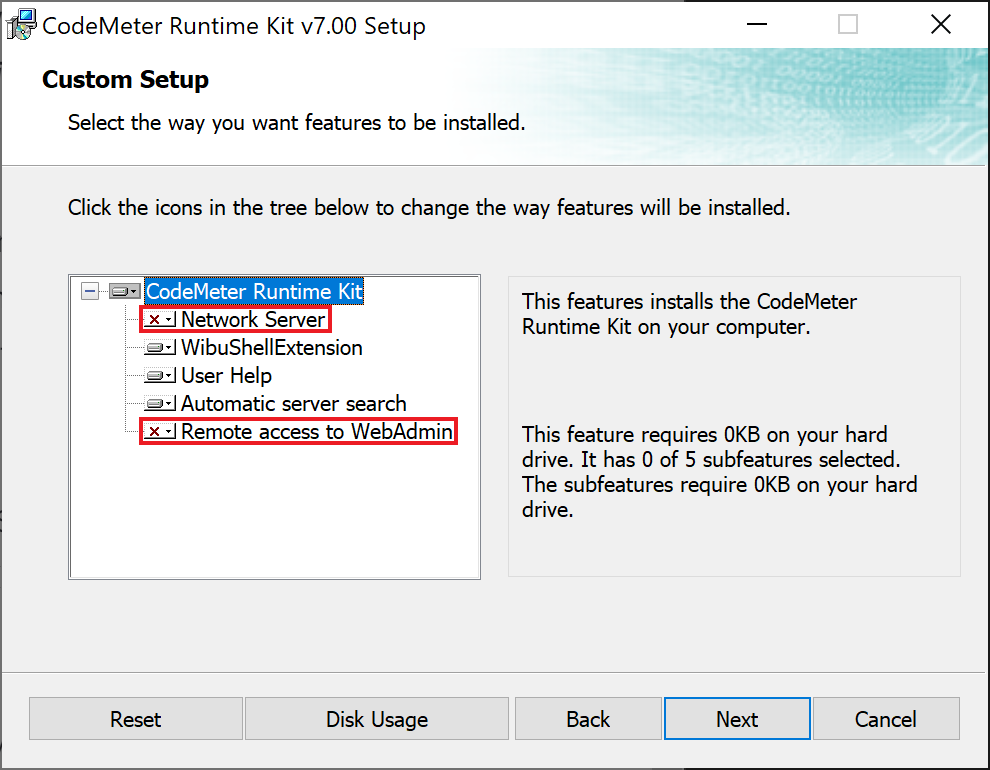Viewport: 990px width, 770px height.
Task: Select the User Help feature label
Action: pos(226,376)
